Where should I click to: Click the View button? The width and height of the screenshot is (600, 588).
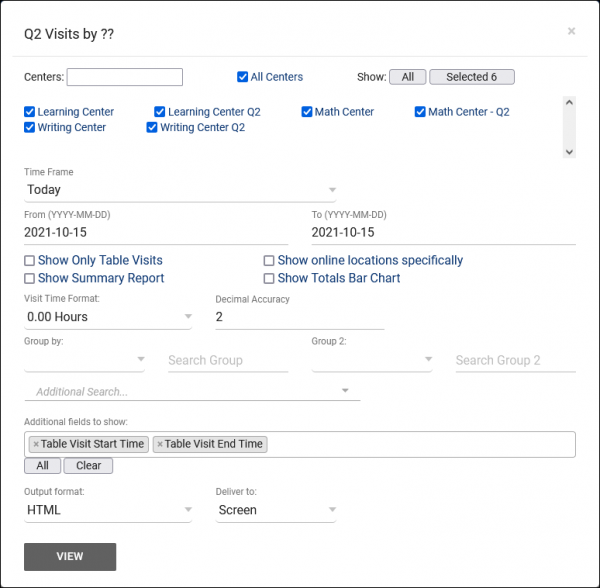pyautogui.click(x=70, y=557)
